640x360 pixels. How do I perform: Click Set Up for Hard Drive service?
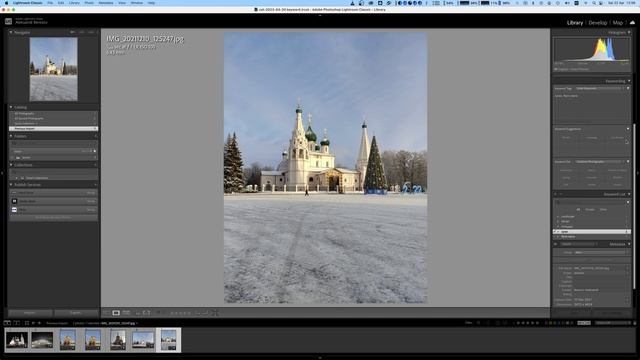(x=91, y=193)
